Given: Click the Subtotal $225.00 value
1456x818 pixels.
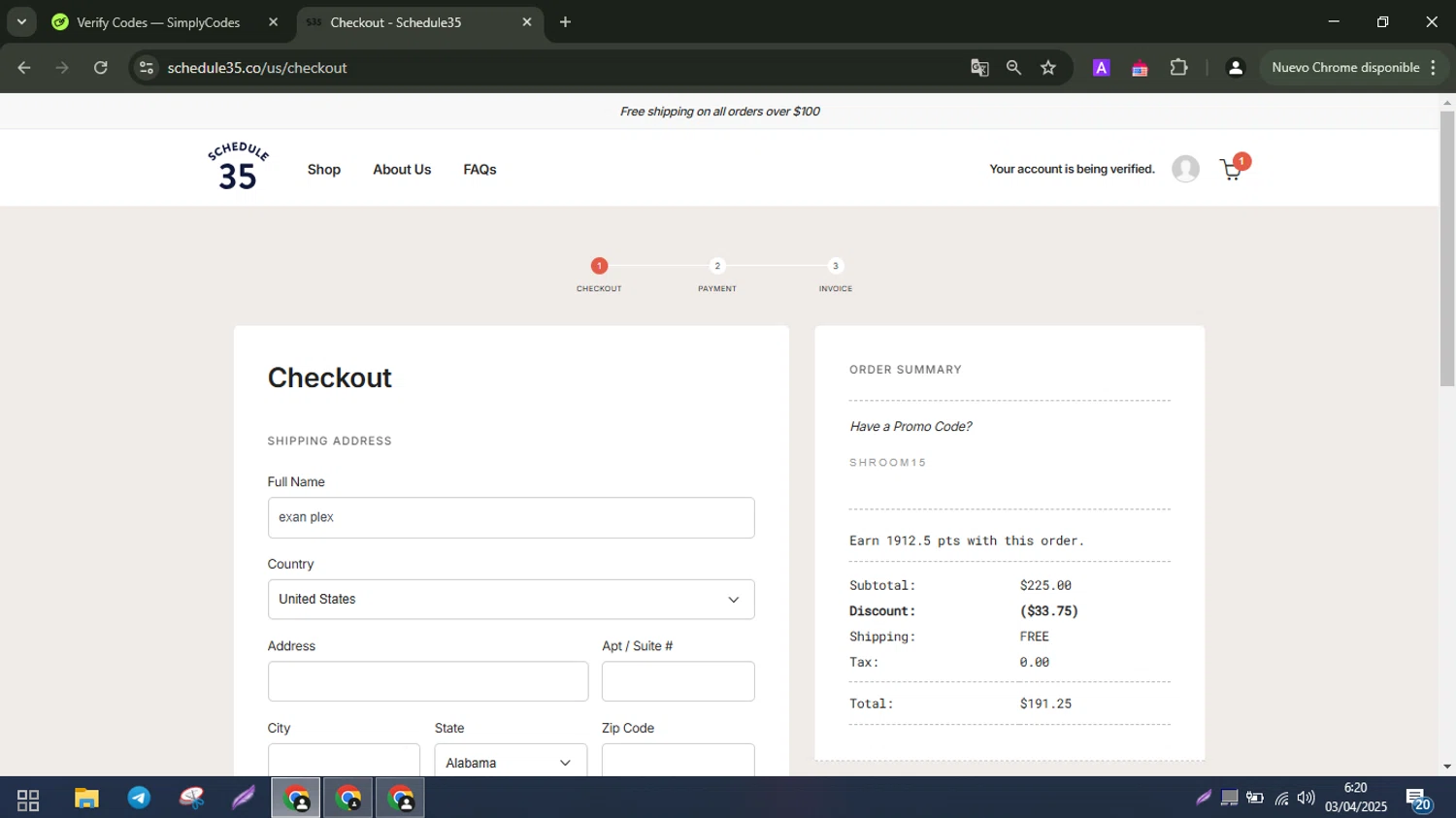Looking at the screenshot, I should [1045, 586].
